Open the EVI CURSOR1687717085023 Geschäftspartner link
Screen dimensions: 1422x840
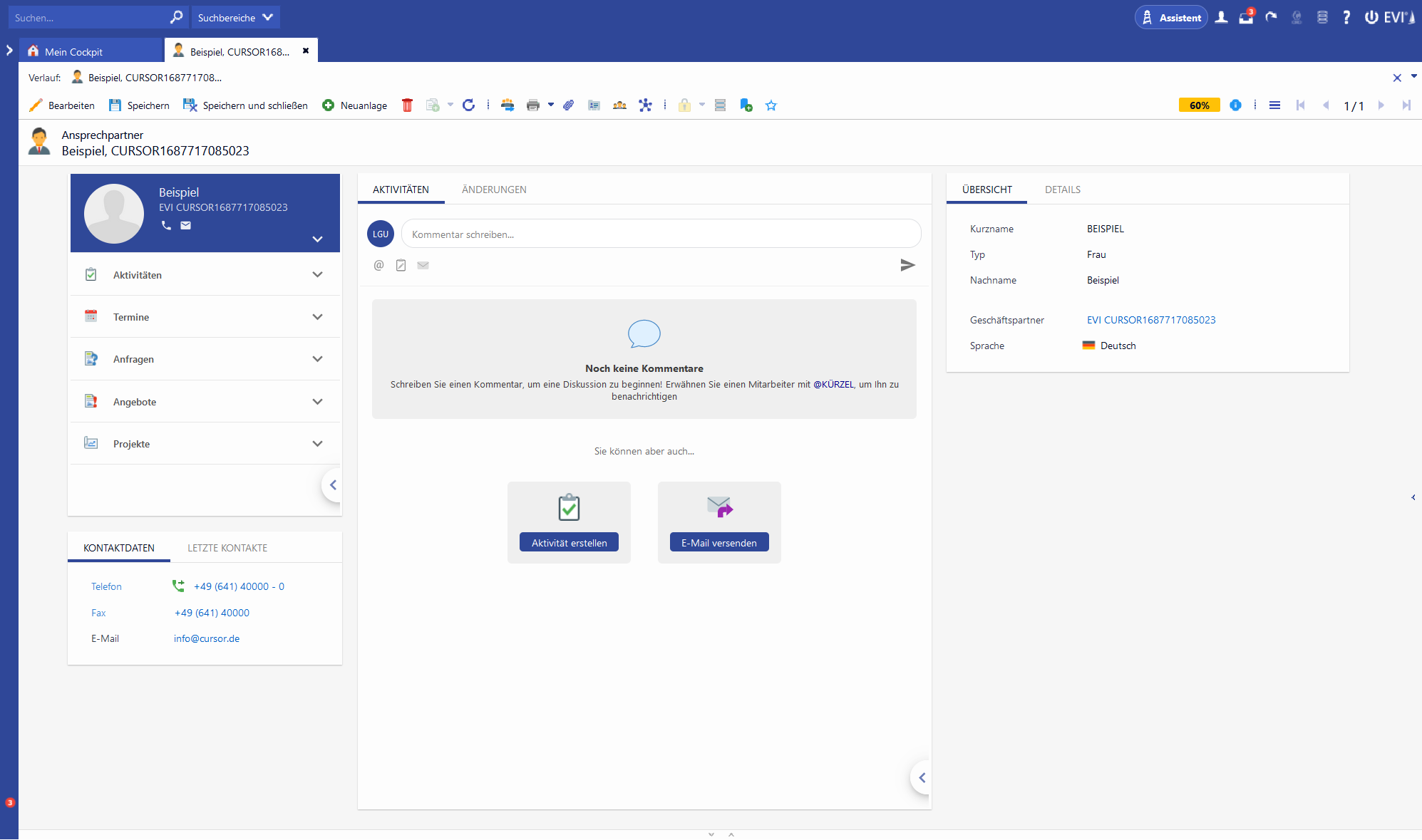pyautogui.click(x=1150, y=320)
